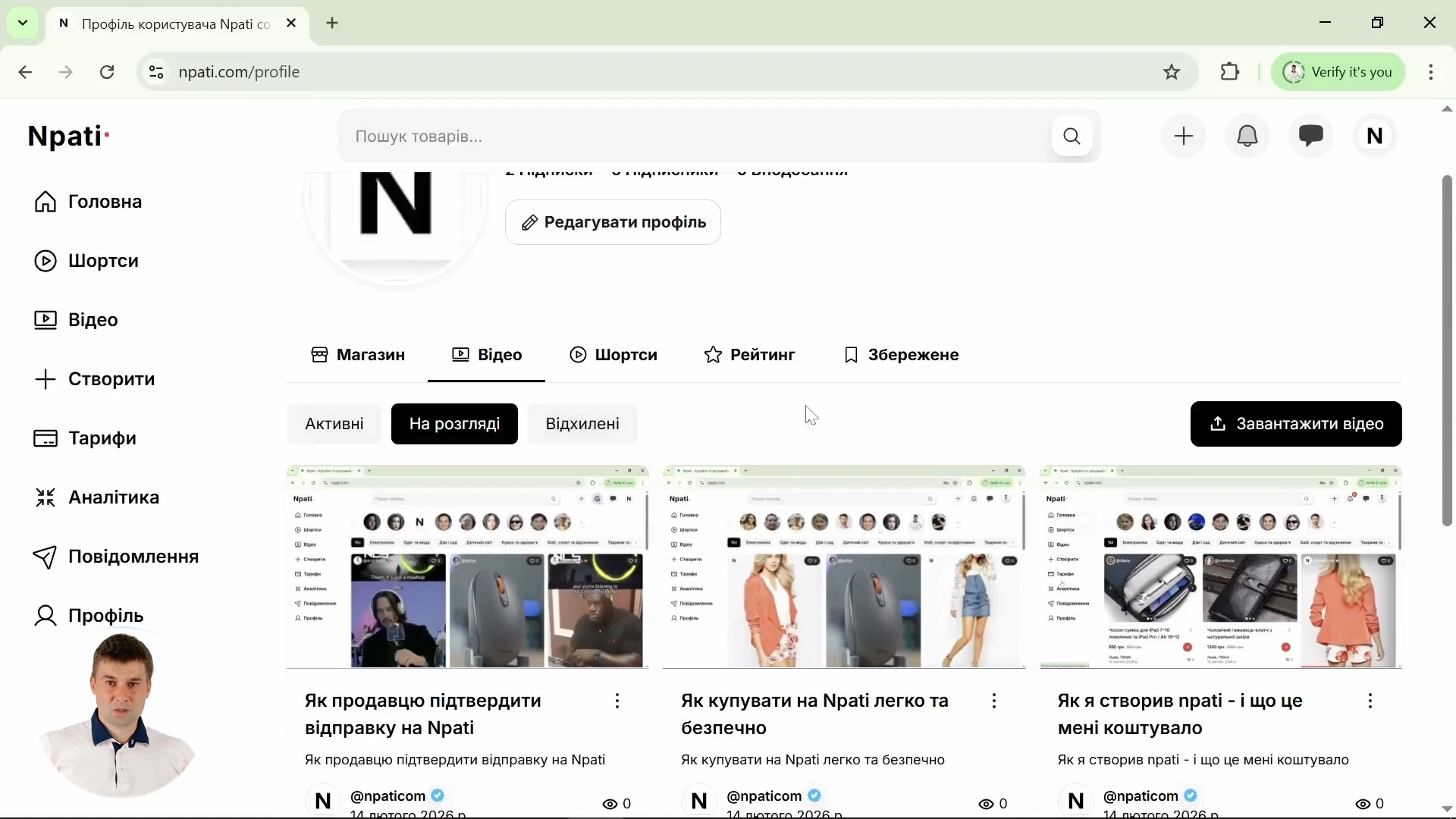Click Завантажити відео button
The height and width of the screenshot is (819, 1456).
coord(1296,424)
